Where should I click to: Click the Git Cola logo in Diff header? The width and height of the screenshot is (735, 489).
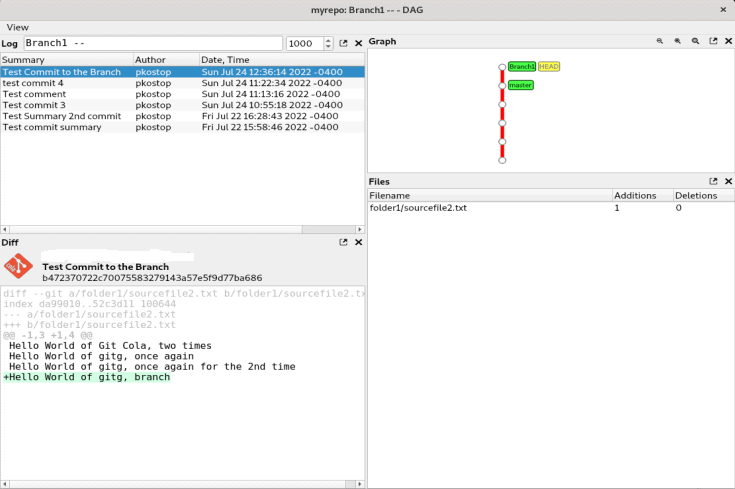(x=18, y=266)
